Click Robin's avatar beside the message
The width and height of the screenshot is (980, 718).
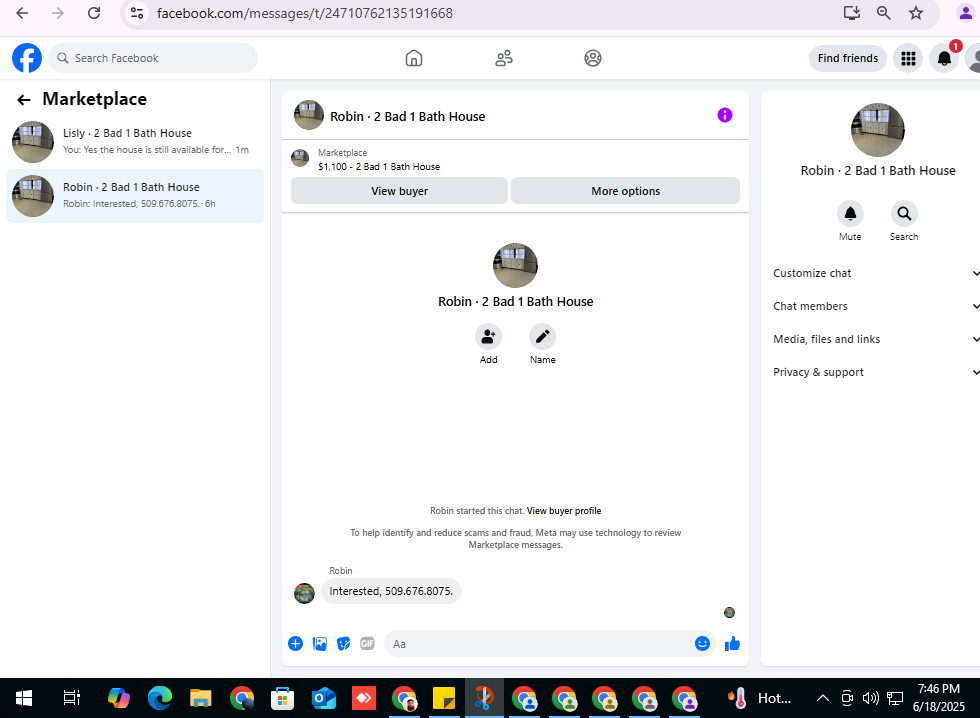(x=304, y=593)
